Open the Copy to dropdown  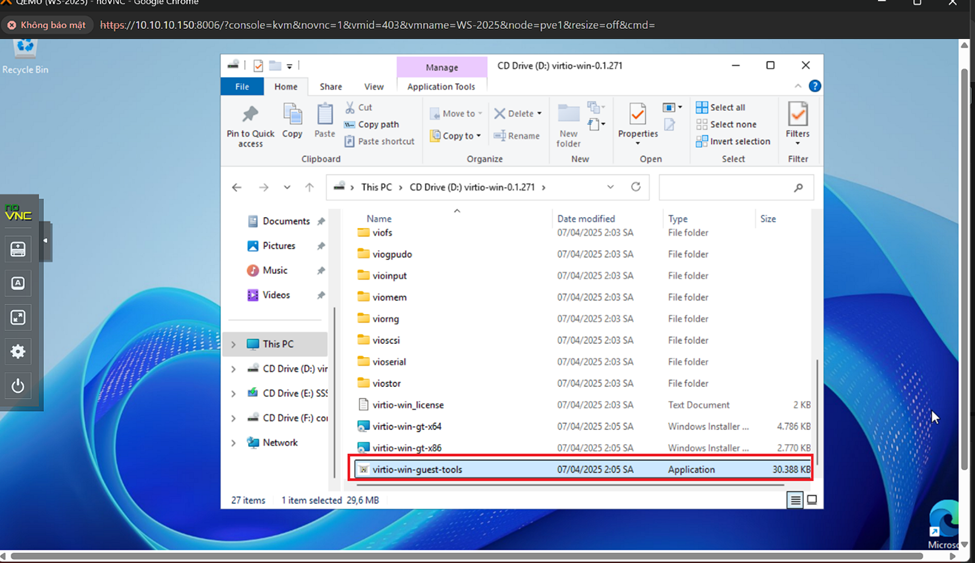[456, 136]
